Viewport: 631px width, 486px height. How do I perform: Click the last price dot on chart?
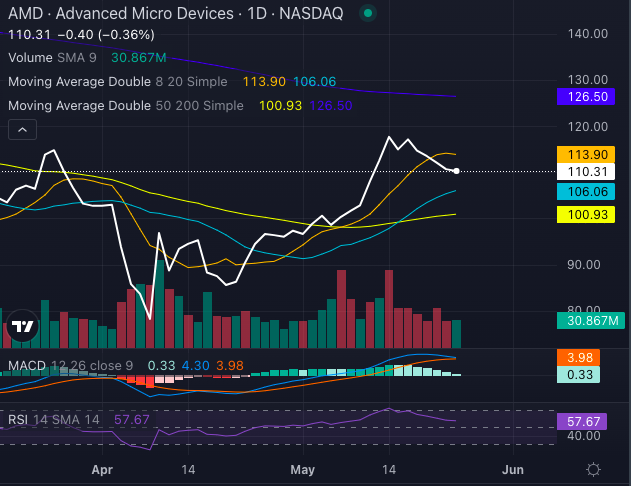456,171
